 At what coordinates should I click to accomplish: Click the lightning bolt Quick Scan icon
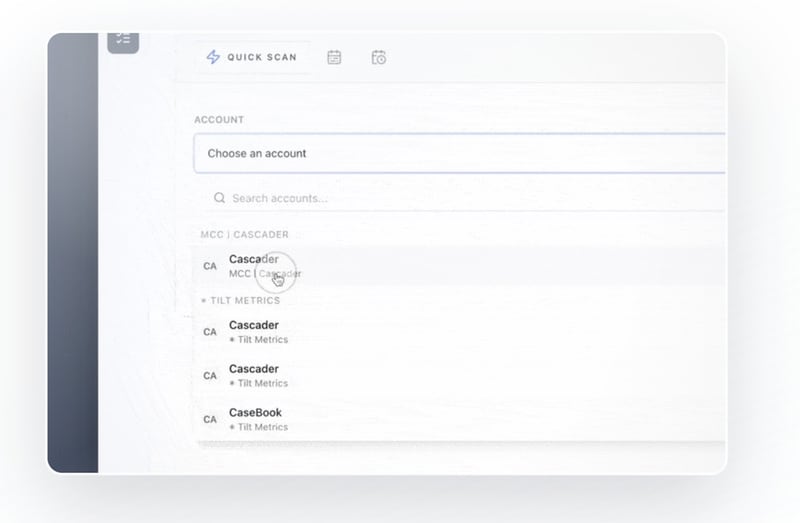213,57
